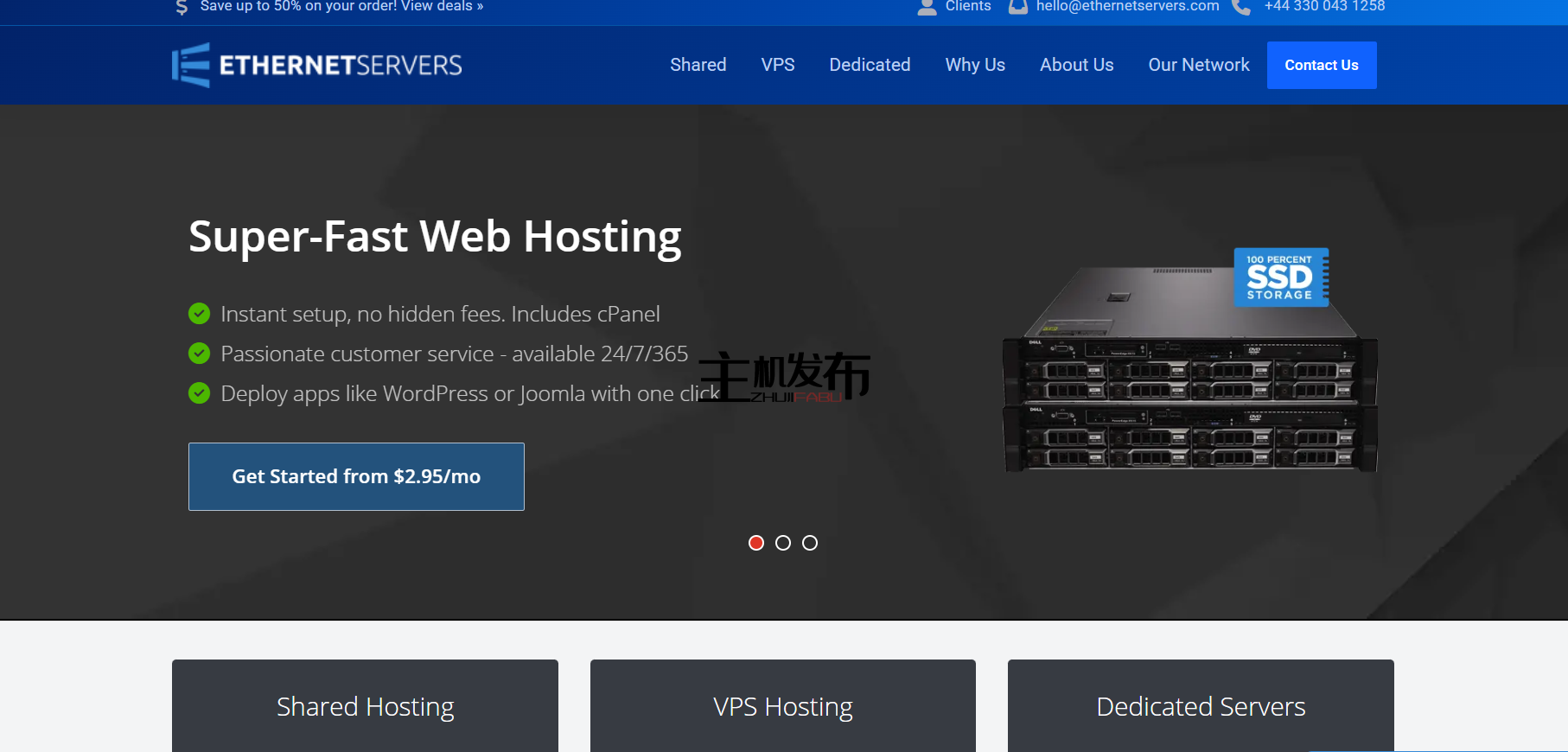Image resolution: width=1568 pixels, height=752 pixels.
Task: Switch to the second carousel slide dot
Action: click(x=783, y=543)
